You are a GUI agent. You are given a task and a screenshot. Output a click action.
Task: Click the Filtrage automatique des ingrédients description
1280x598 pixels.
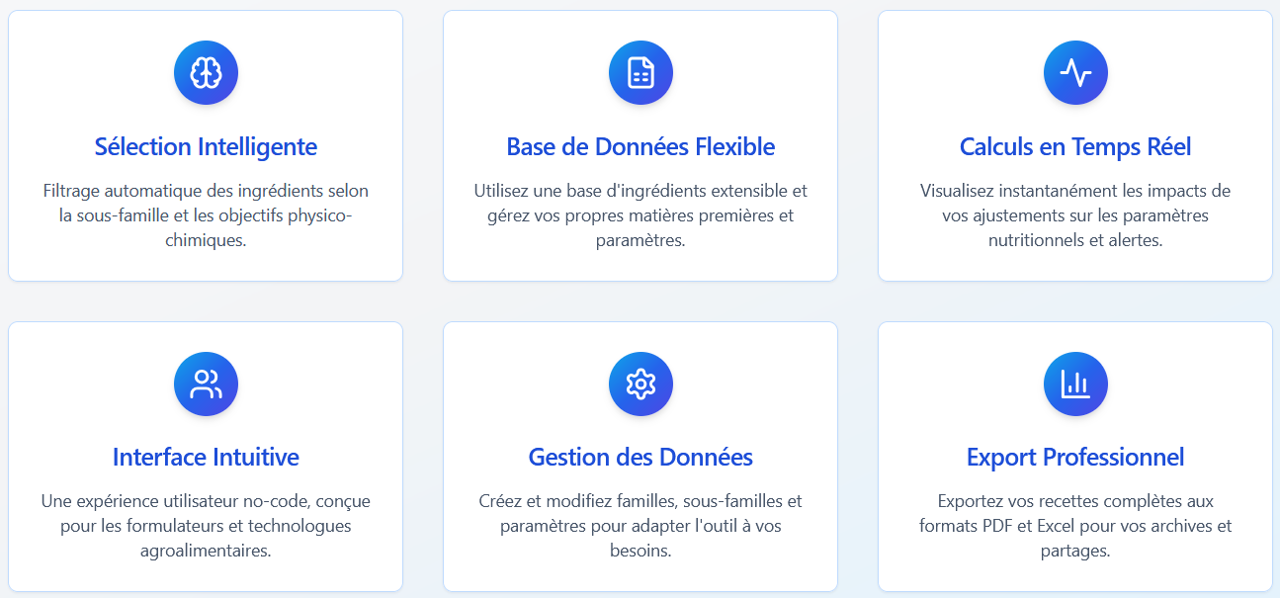coord(206,216)
